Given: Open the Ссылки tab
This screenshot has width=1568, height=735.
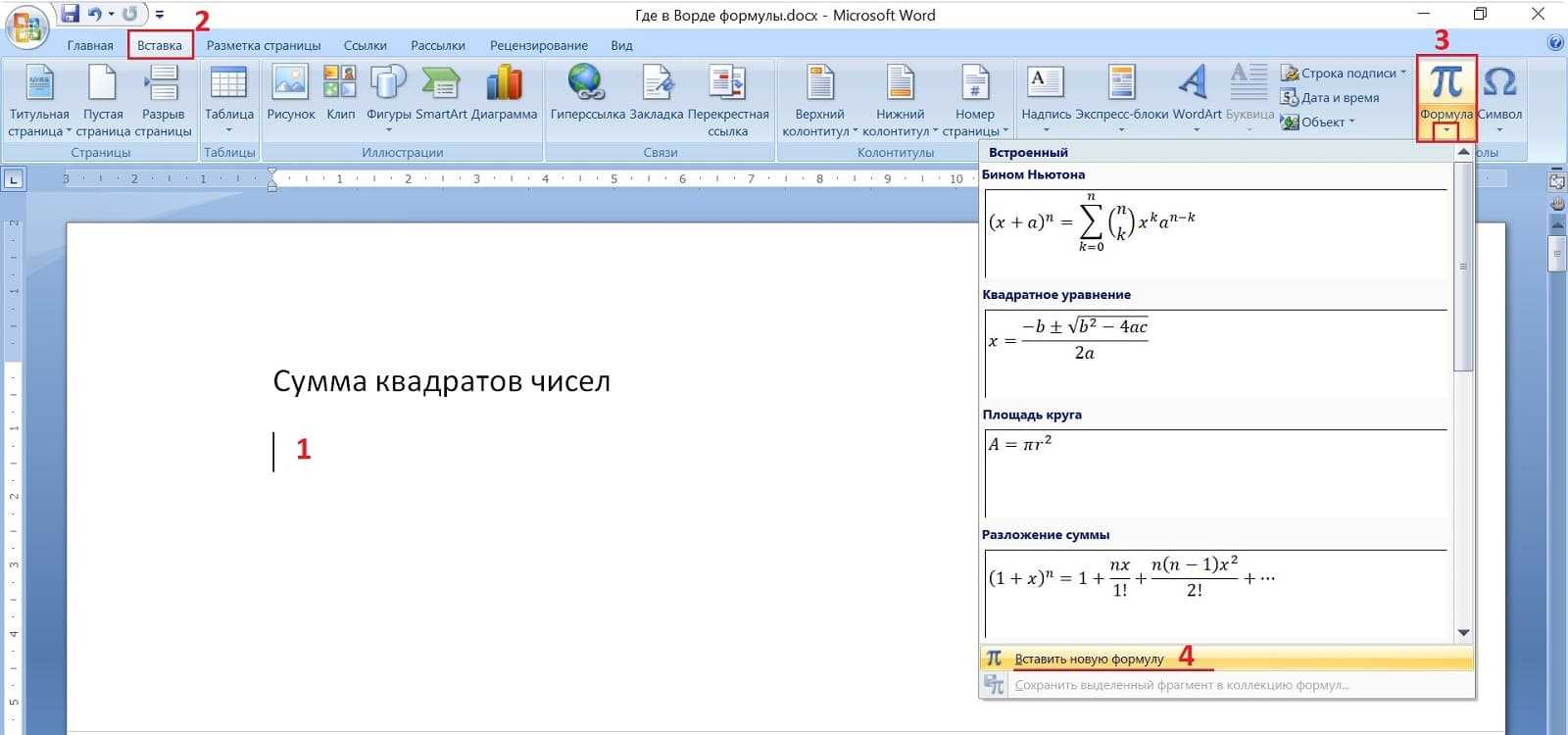Looking at the screenshot, I should 366,45.
